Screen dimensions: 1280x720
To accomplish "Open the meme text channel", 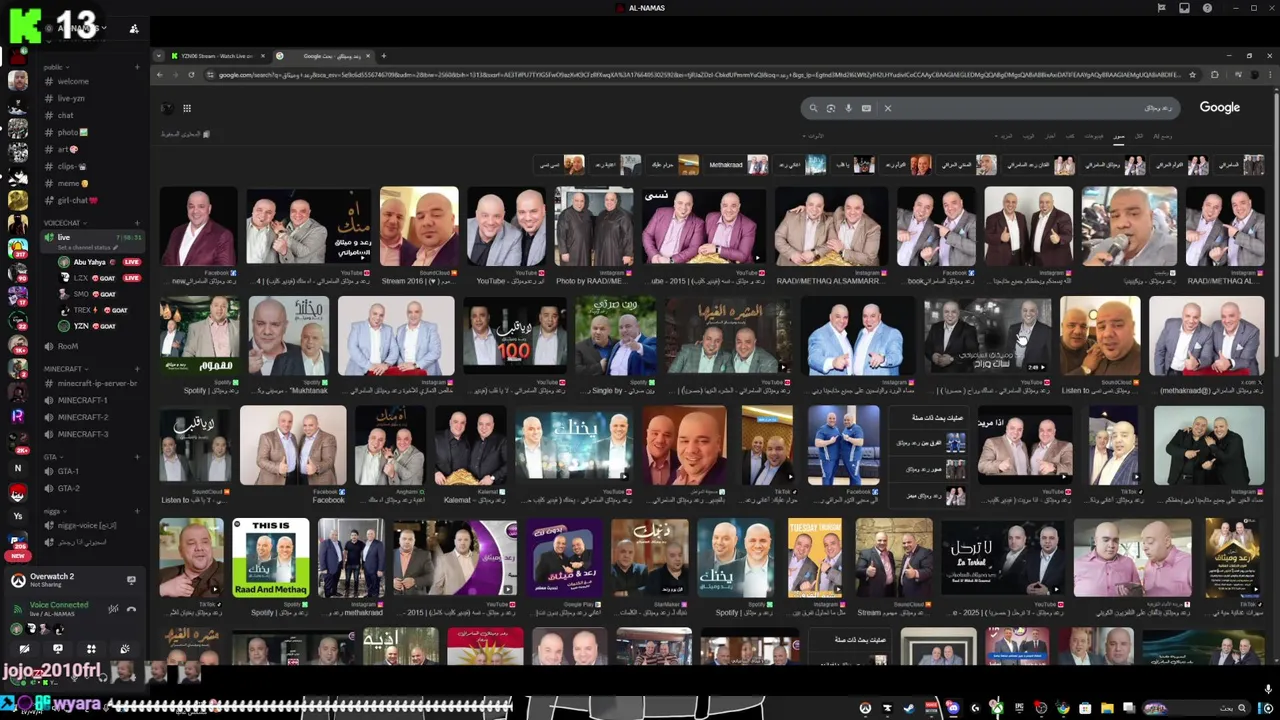I will click(x=90, y=183).
